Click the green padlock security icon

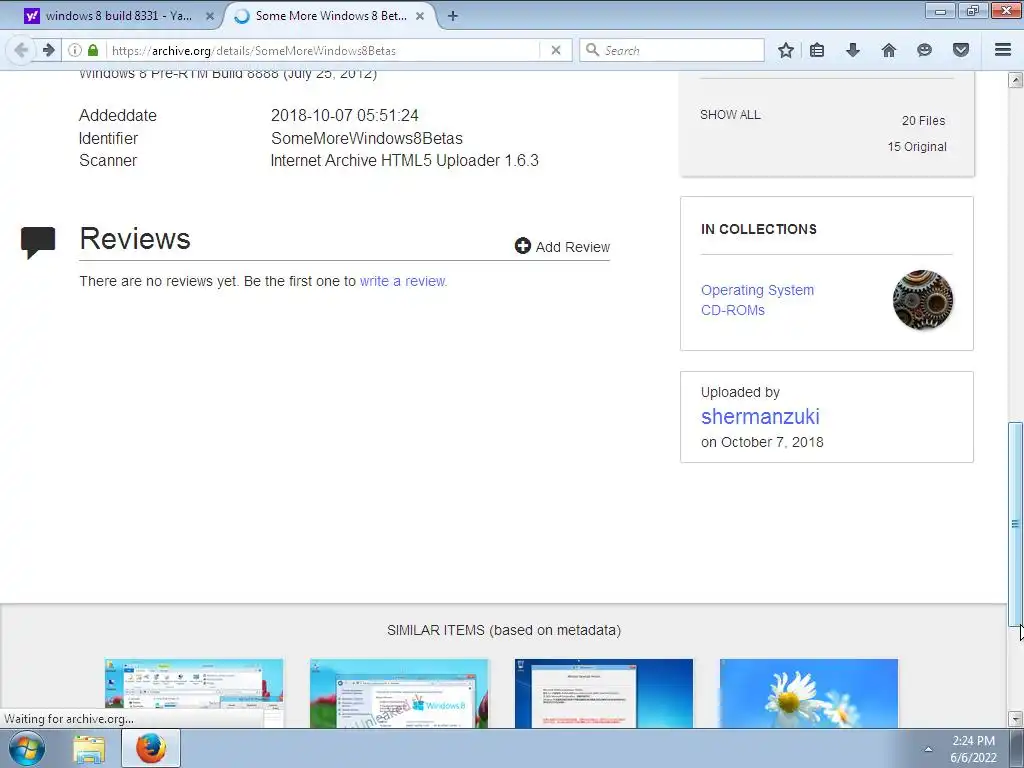[x=93, y=50]
